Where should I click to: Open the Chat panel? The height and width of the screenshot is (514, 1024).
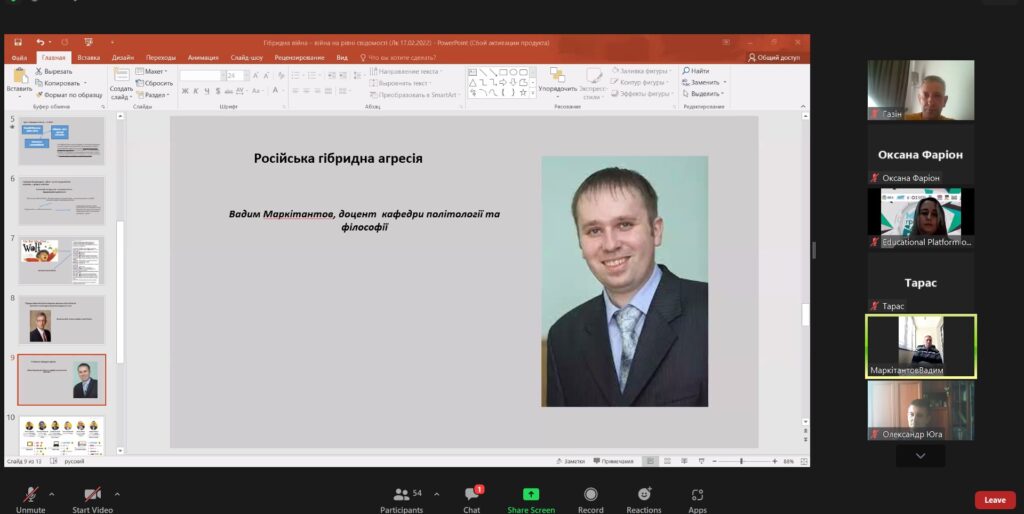pyautogui.click(x=472, y=495)
